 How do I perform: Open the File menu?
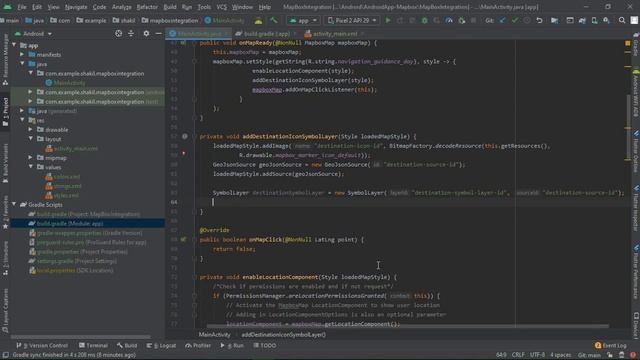click(x=22, y=7)
